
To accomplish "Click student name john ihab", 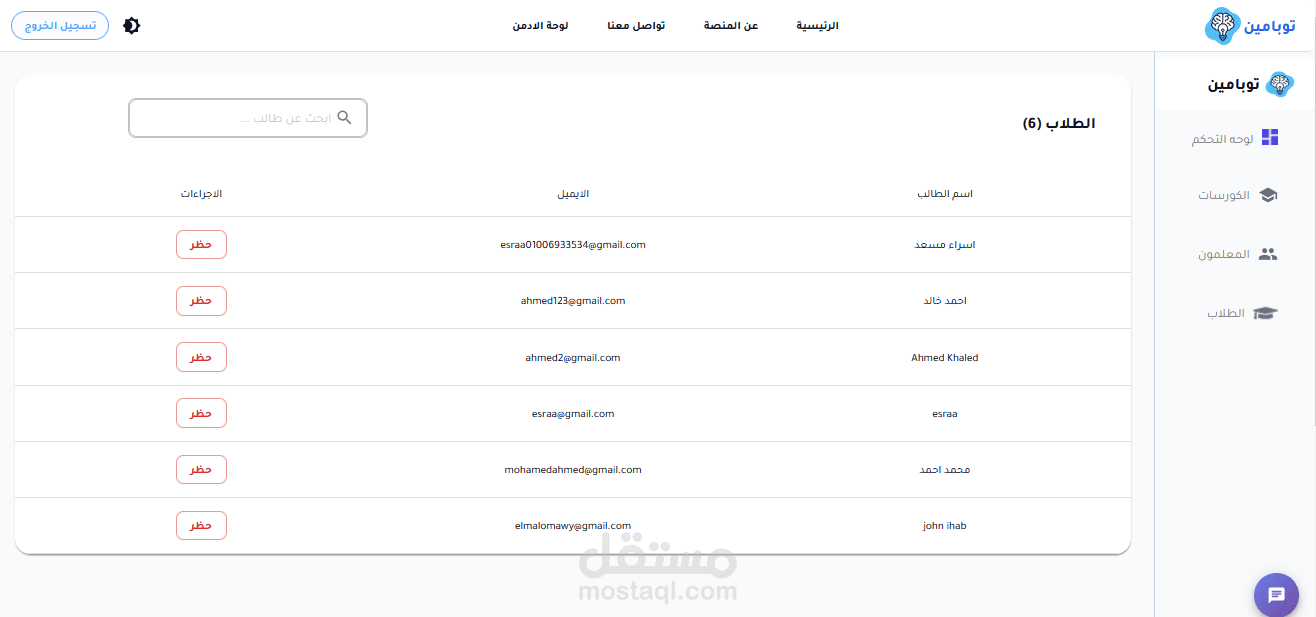I will pyautogui.click(x=945, y=525).
